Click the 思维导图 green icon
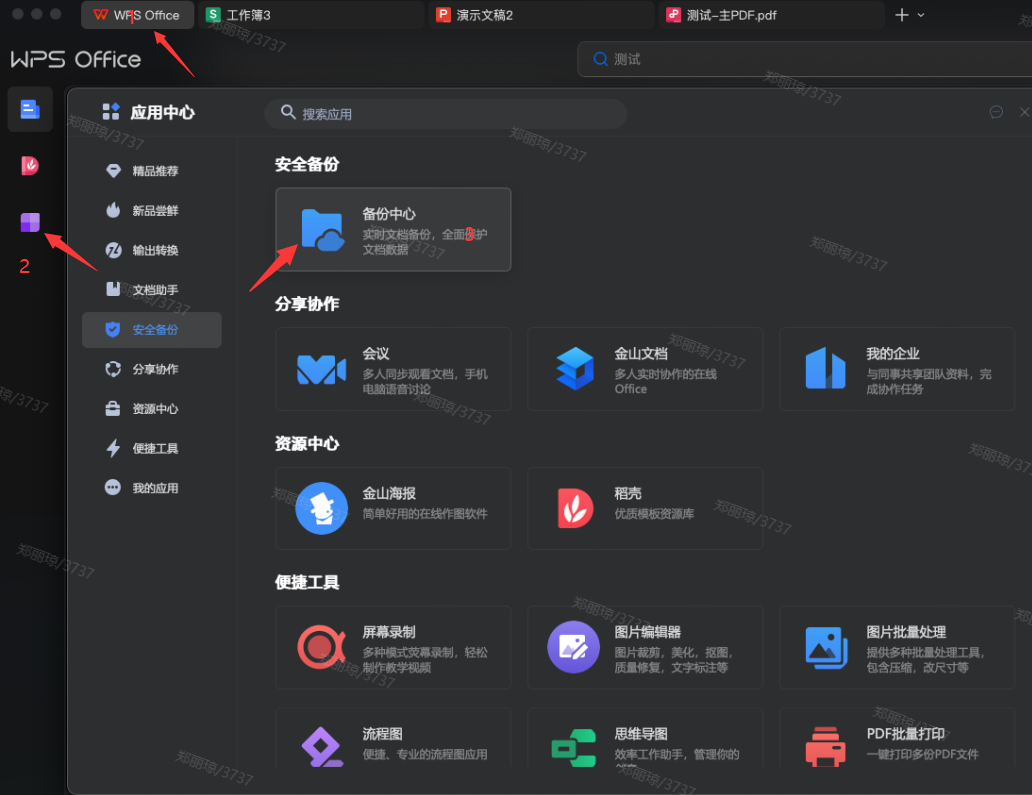This screenshot has width=1032, height=795. point(573,748)
